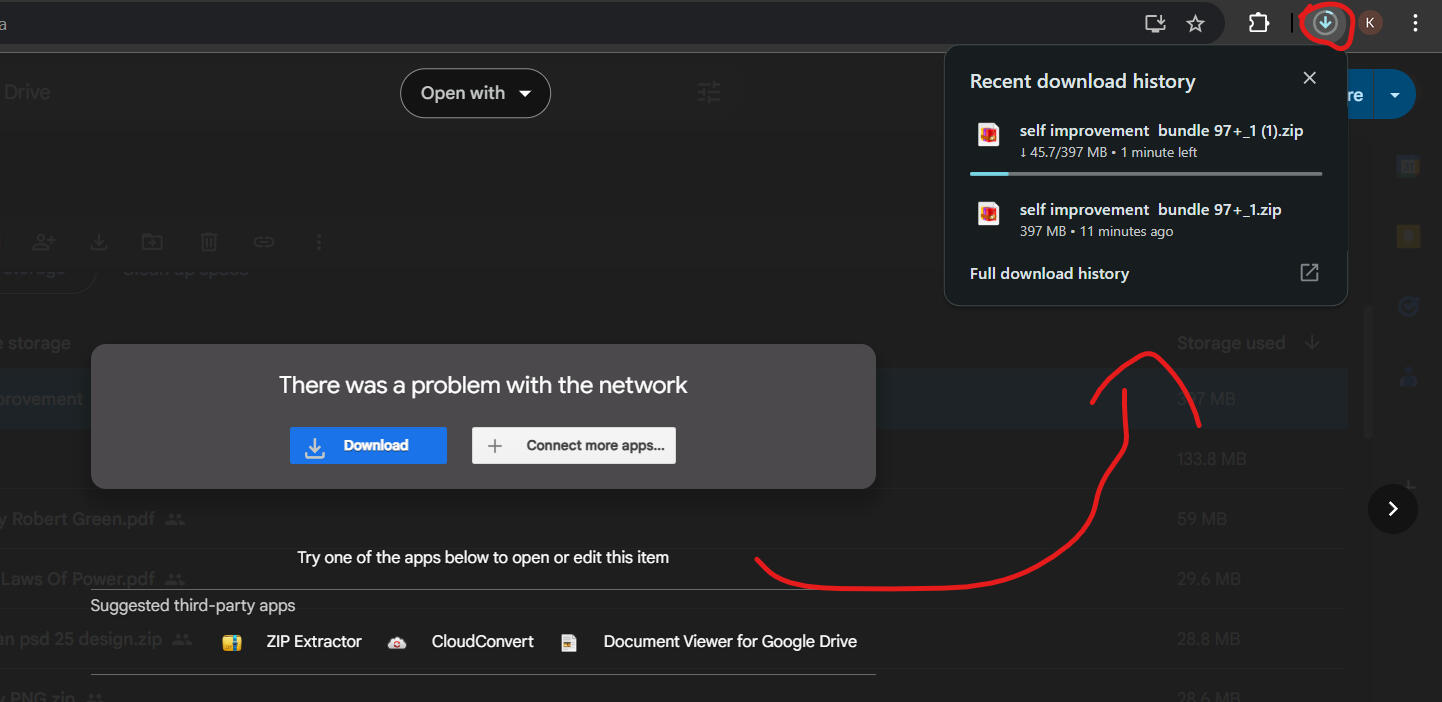Screen dimensions: 1442x702
Task: Open the Extensions puzzle icon
Action: (1258, 23)
